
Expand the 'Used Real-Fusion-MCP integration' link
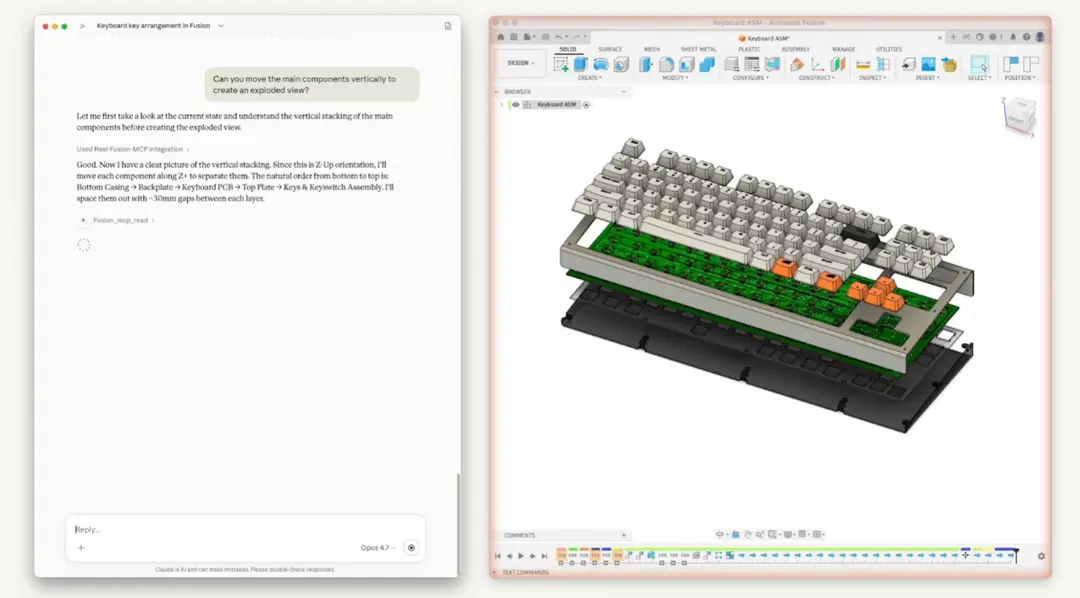[x=133, y=149]
